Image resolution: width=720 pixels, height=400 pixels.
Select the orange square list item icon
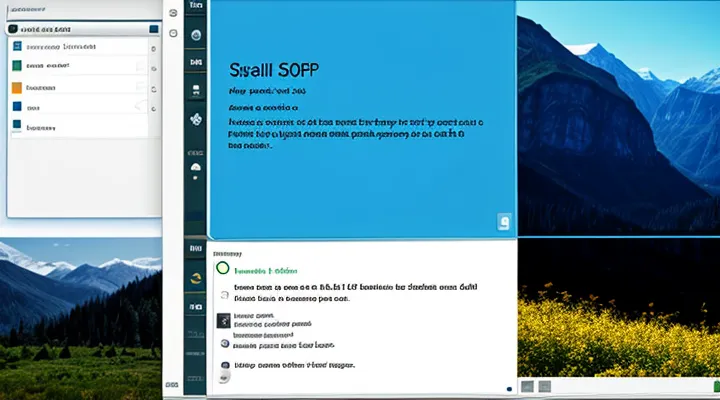(x=16, y=87)
